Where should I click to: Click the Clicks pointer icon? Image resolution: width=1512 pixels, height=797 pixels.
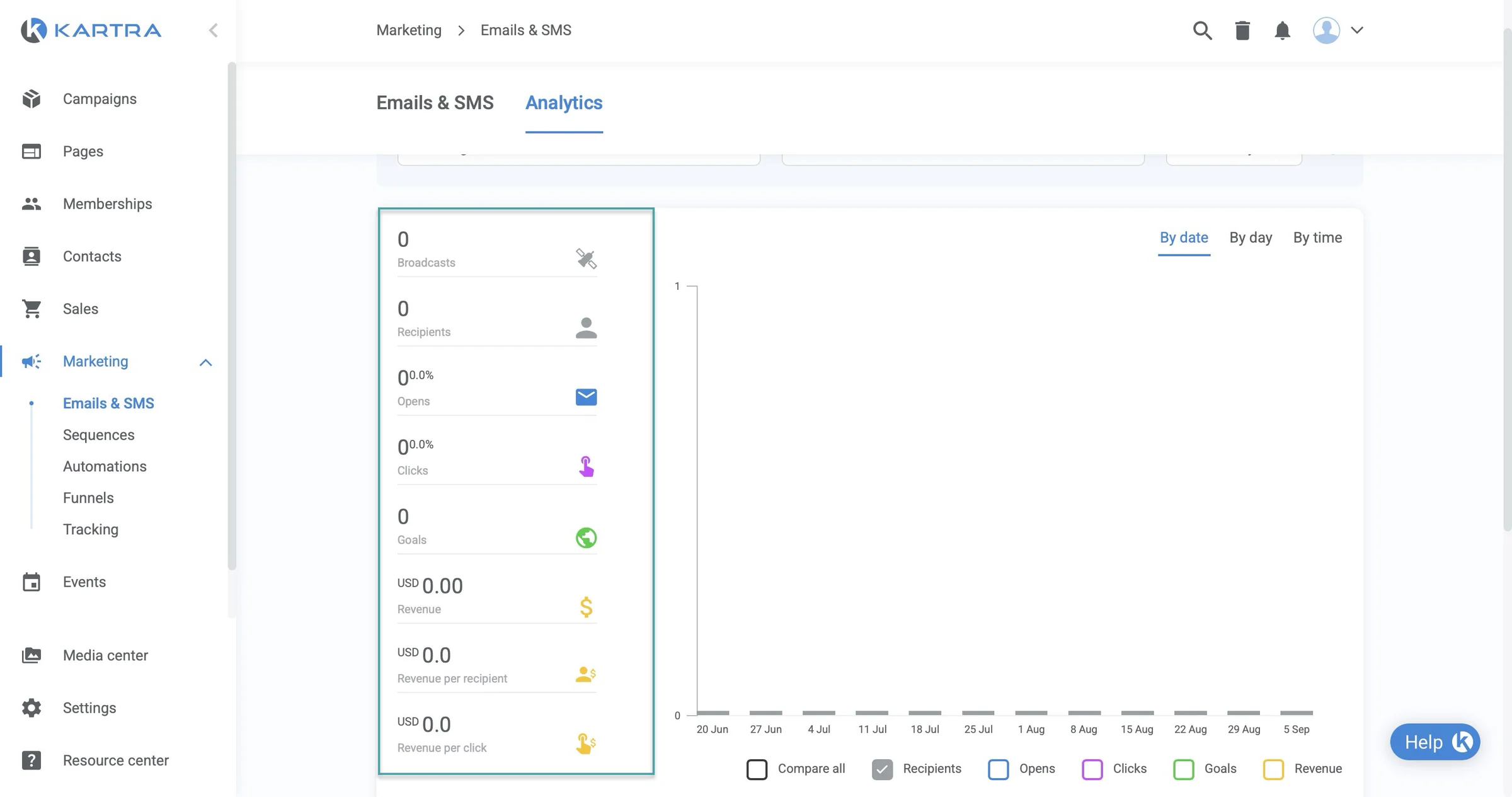pos(586,466)
